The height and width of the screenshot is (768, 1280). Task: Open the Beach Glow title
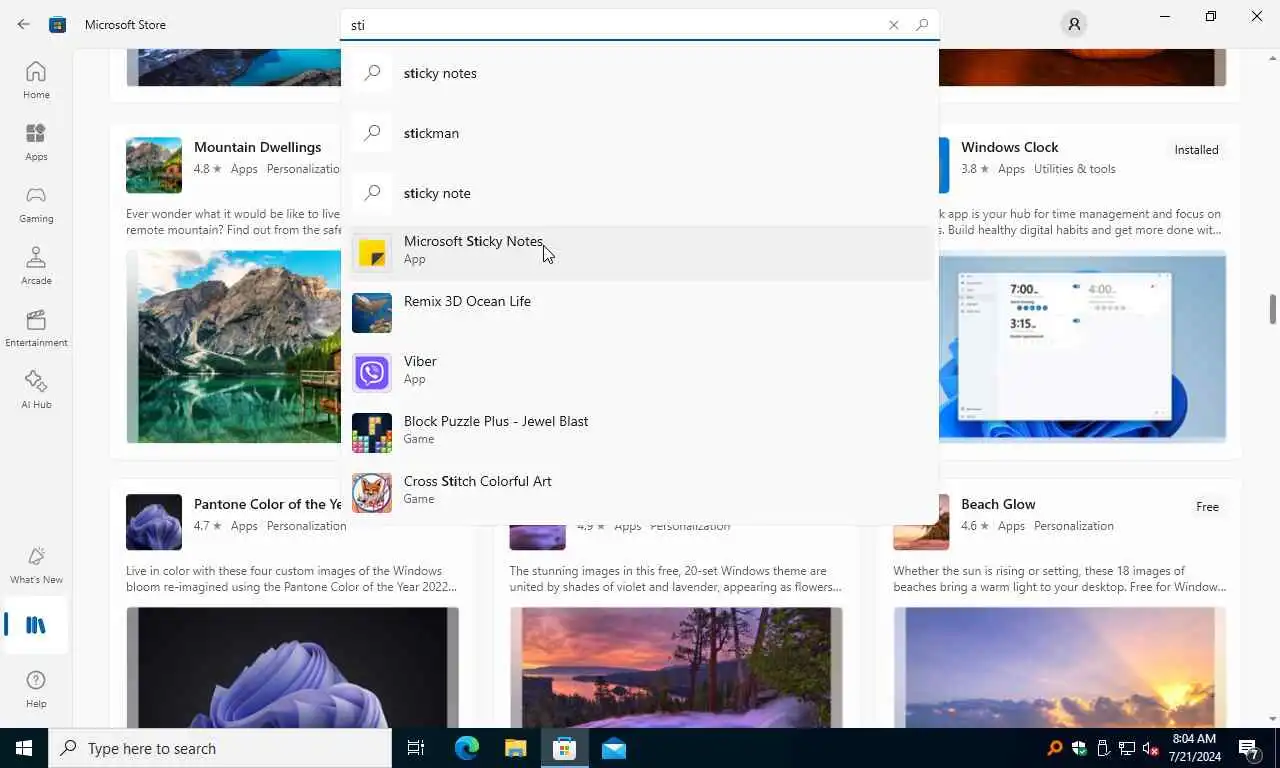tap(998, 504)
